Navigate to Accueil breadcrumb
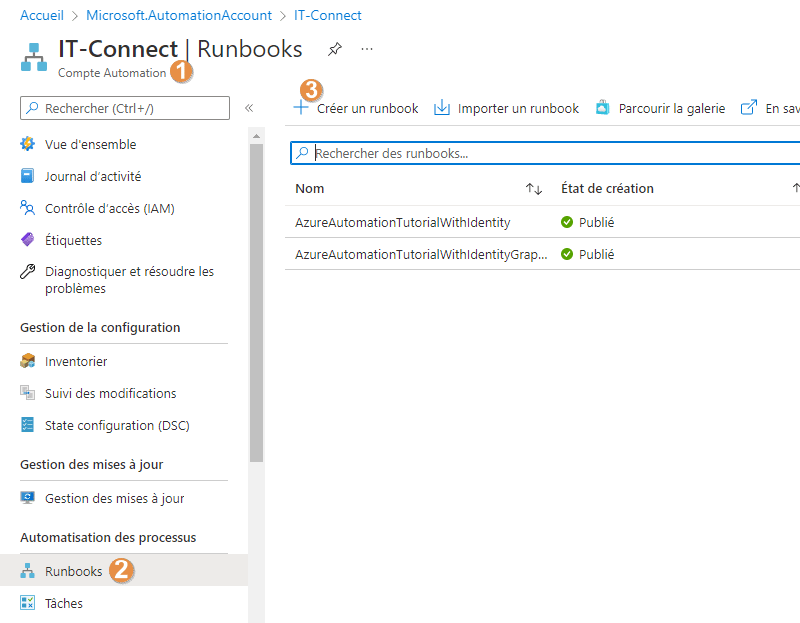The width and height of the screenshot is (800, 623). pos(42,15)
